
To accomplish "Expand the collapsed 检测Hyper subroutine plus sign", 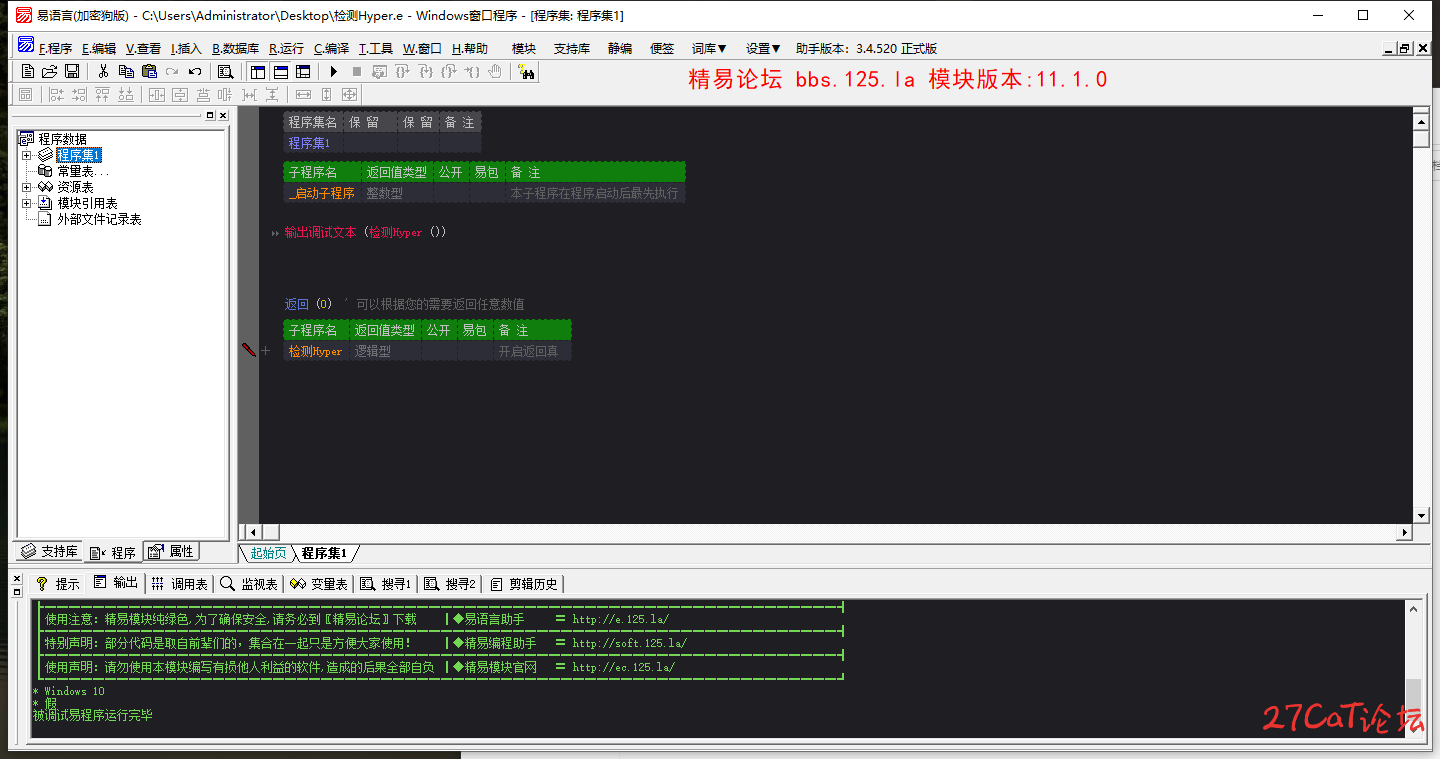I will coord(266,351).
